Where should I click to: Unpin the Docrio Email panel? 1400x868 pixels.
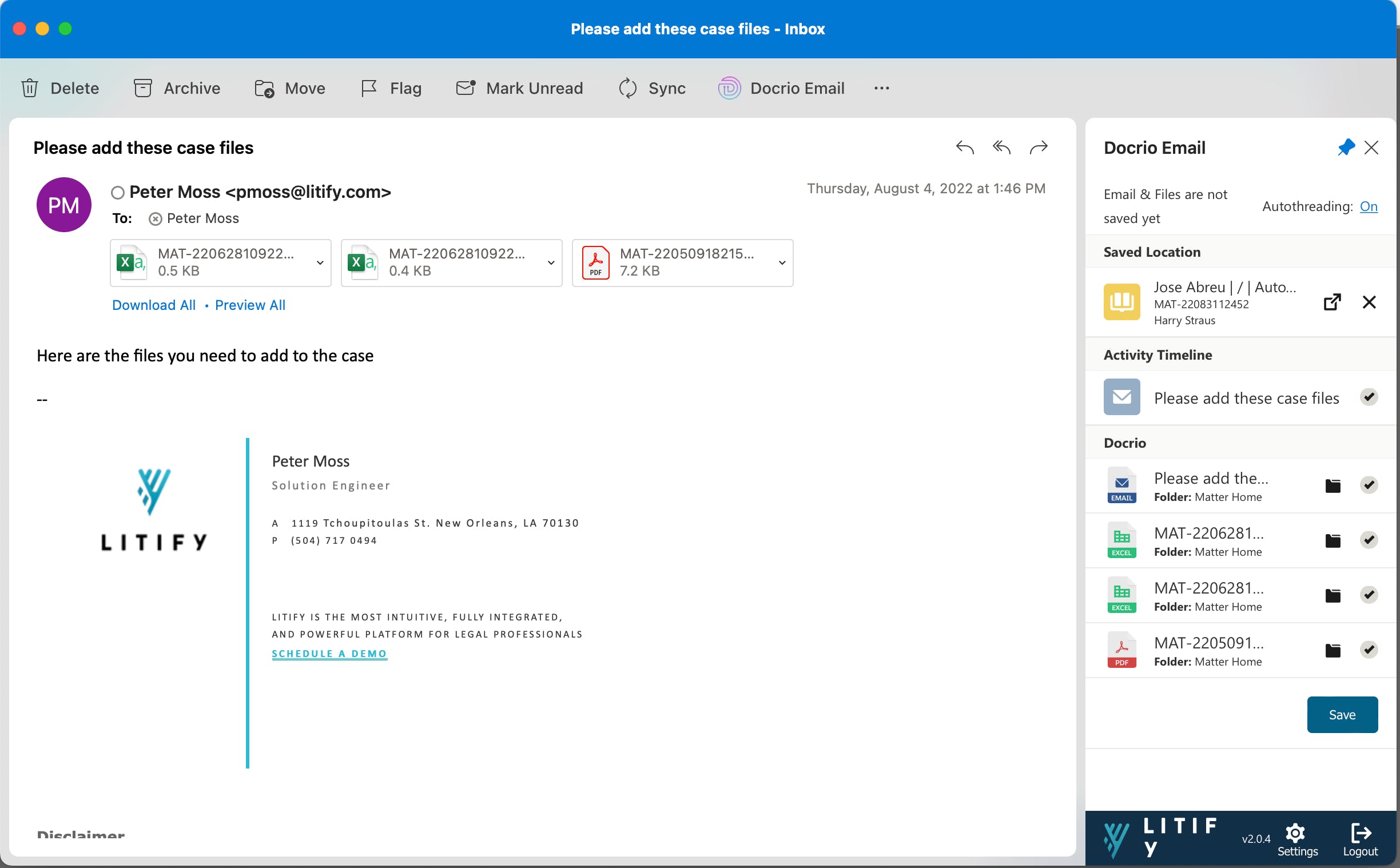click(1346, 148)
